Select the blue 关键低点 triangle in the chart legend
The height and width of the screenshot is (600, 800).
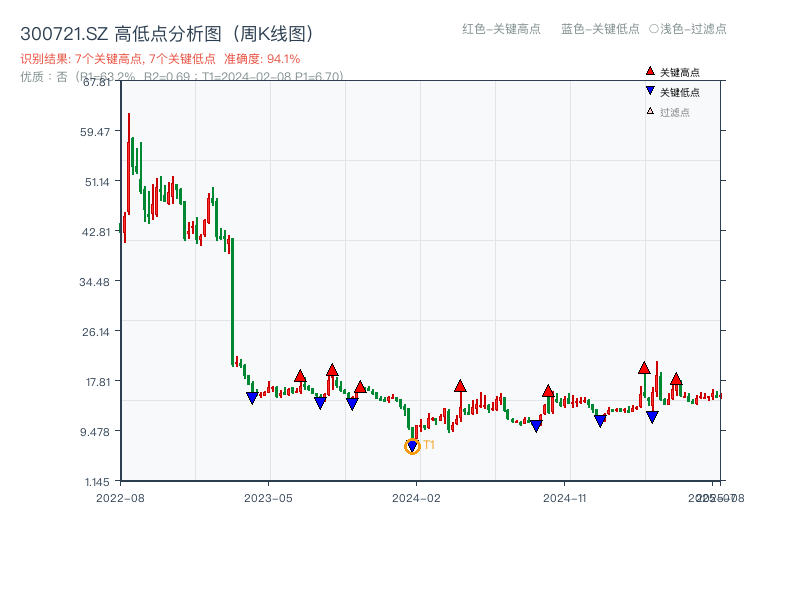649,92
